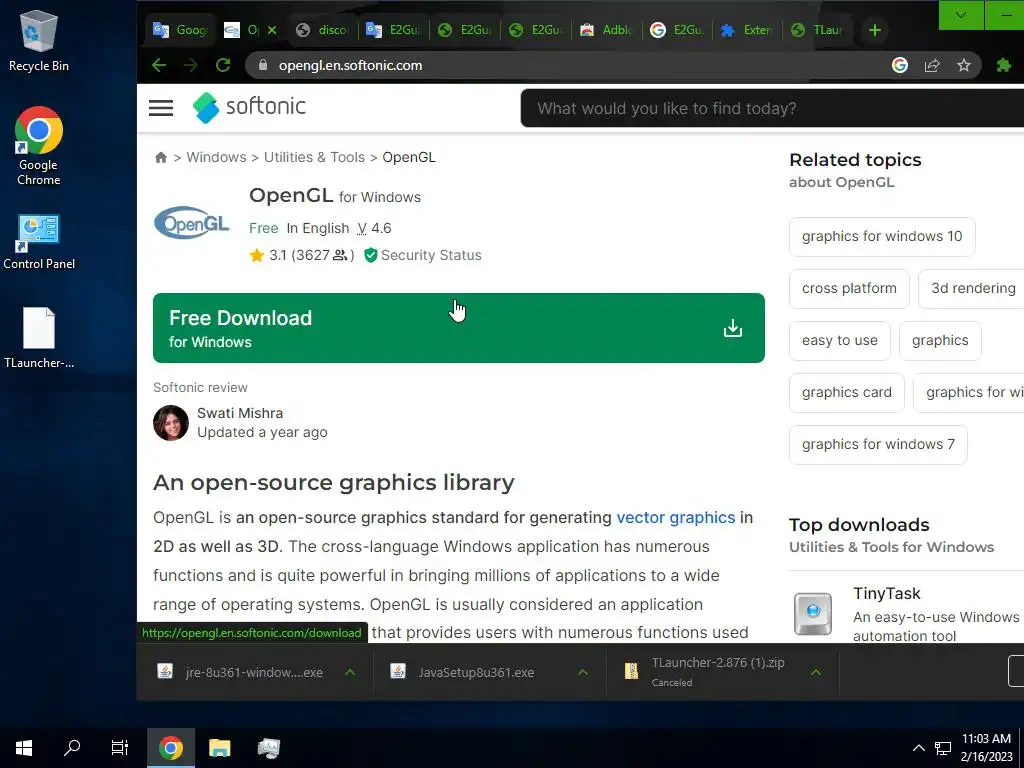Expand options for jre-8u361 download

350,672
